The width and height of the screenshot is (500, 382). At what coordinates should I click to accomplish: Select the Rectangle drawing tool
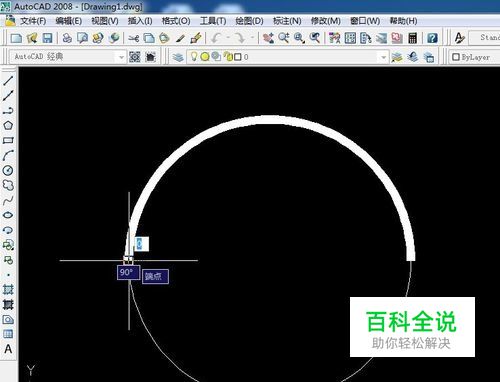(x=8, y=140)
